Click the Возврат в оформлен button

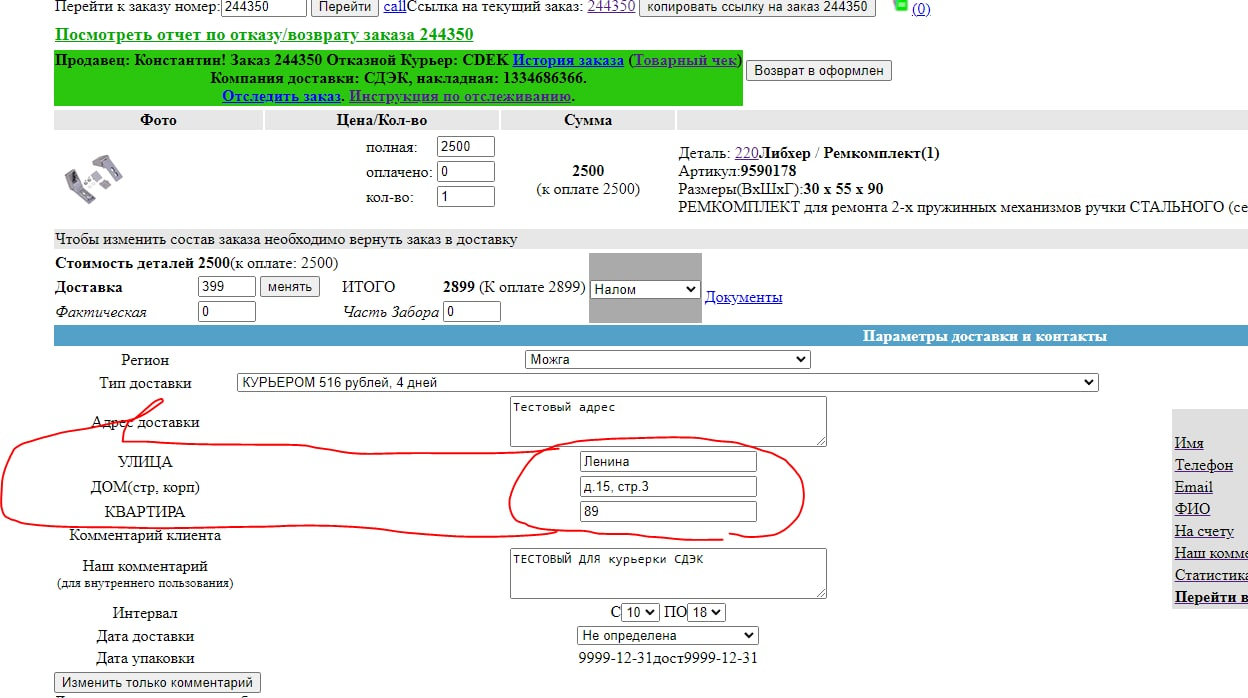point(818,71)
